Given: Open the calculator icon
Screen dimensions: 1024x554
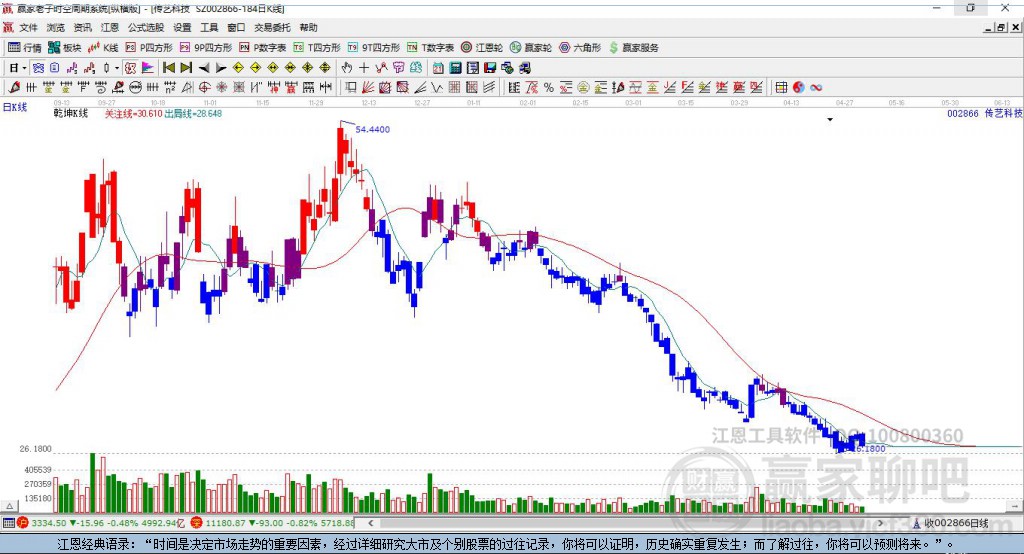Looking at the screenshot, I should click(456, 68).
